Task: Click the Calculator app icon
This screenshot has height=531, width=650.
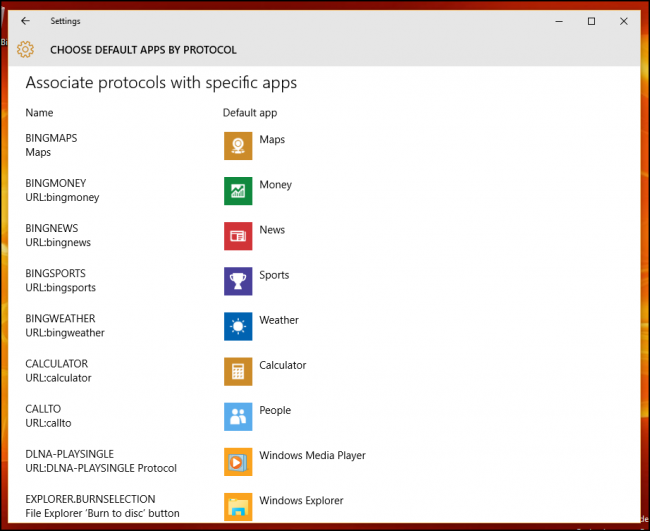Action: tap(238, 371)
